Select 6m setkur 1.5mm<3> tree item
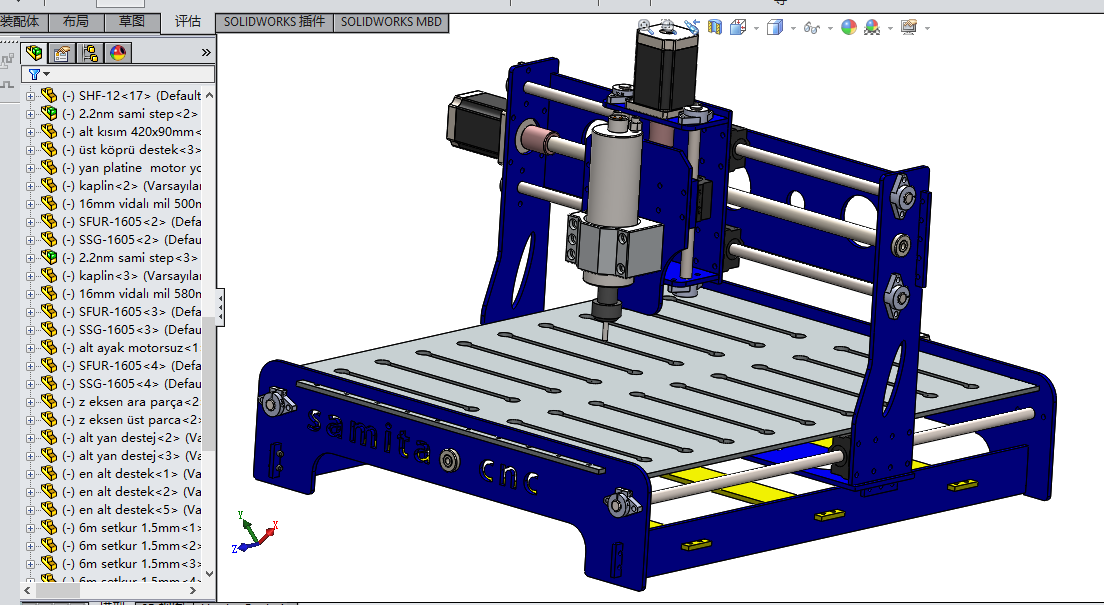The image size is (1104, 605). point(131,563)
